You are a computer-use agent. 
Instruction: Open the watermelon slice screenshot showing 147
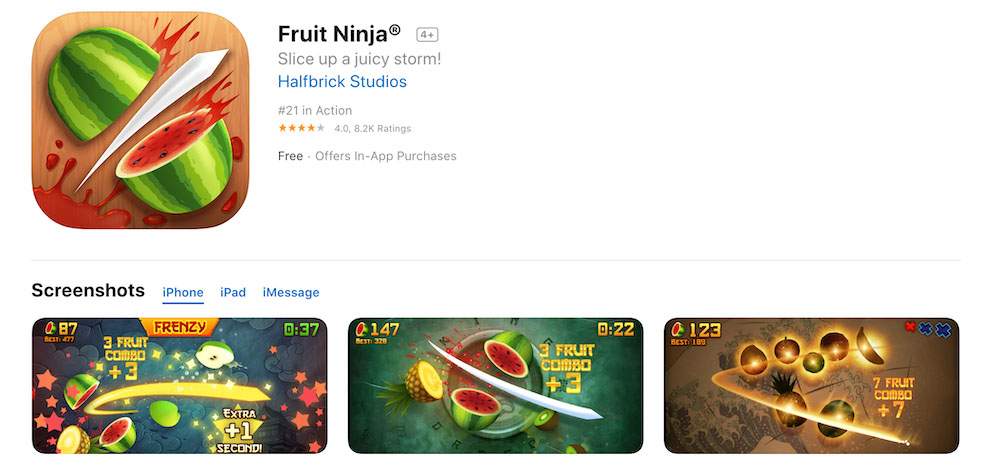[496, 386]
